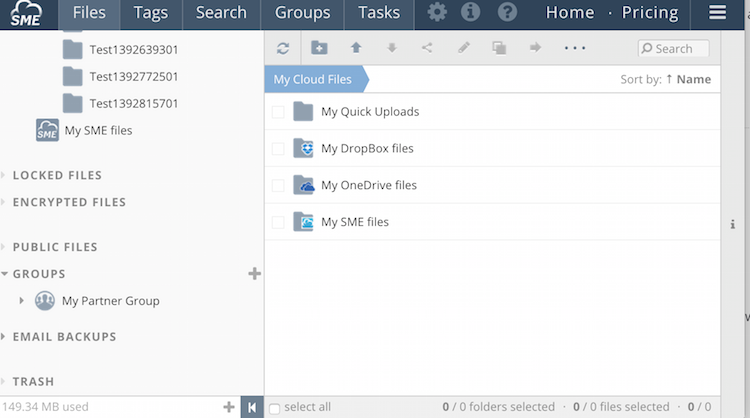The image size is (750, 418).
Task: Open the settings gear in top bar
Action: point(437,13)
